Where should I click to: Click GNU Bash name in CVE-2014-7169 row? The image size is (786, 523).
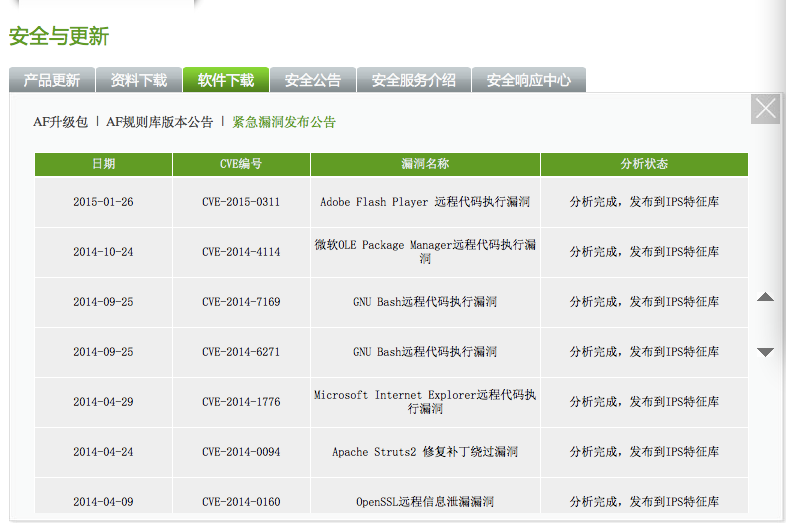[425, 302]
